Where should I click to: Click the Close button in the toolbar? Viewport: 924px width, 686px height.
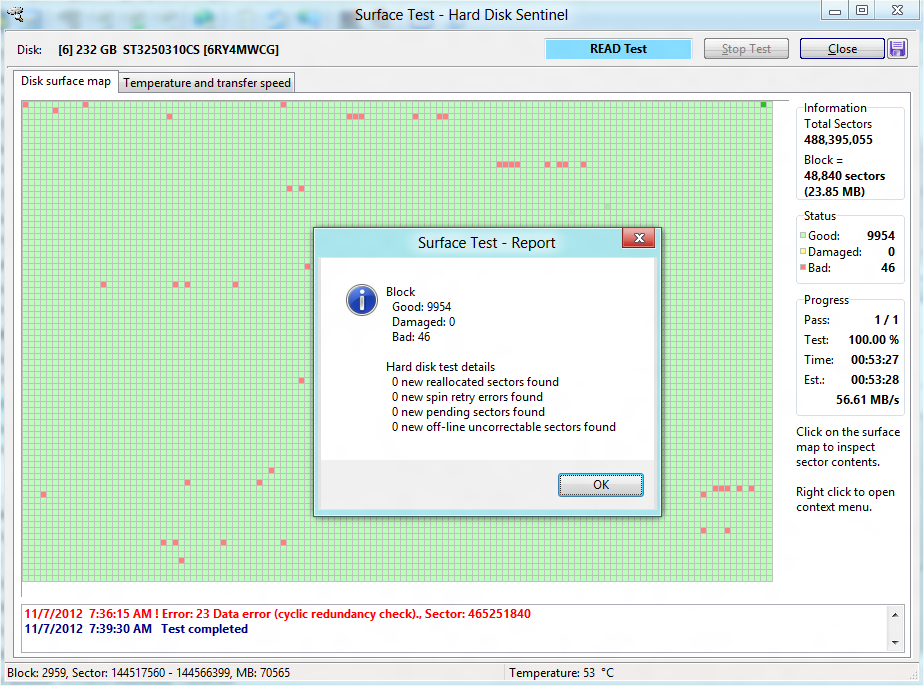pyautogui.click(x=842, y=49)
